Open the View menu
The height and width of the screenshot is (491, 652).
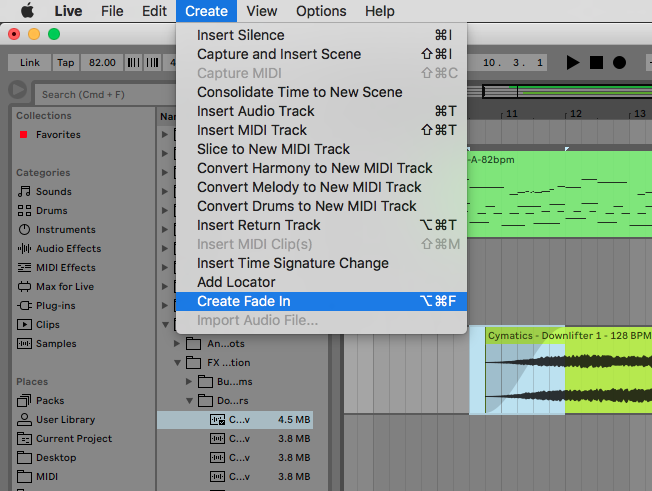coord(262,11)
